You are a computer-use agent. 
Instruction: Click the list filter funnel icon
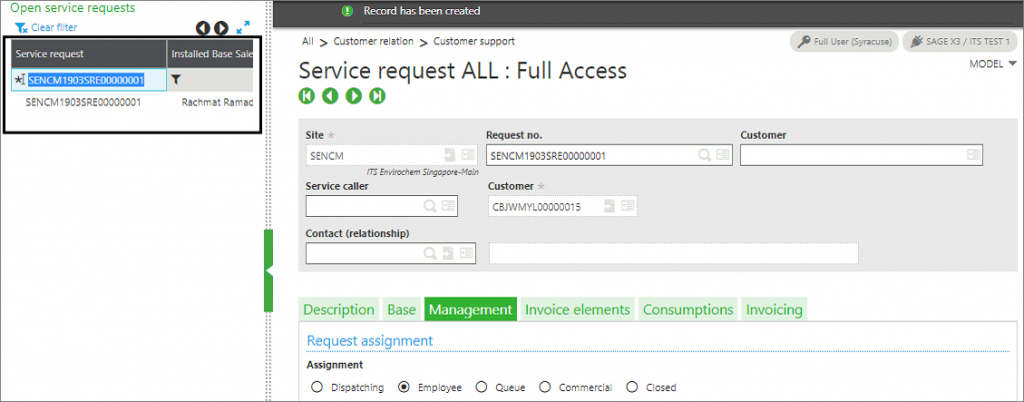176,80
